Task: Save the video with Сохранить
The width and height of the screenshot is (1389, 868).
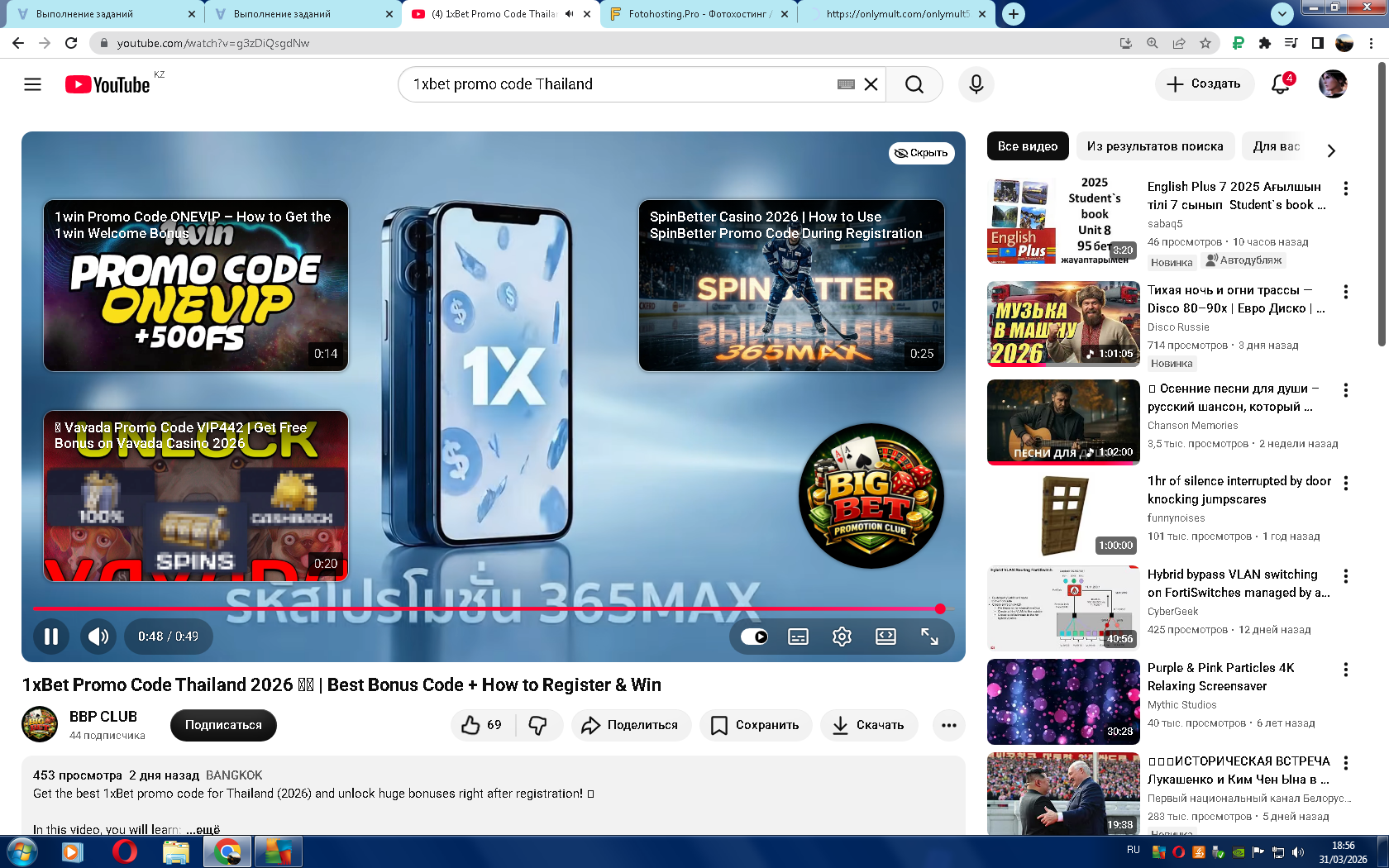Action: [756, 725]
